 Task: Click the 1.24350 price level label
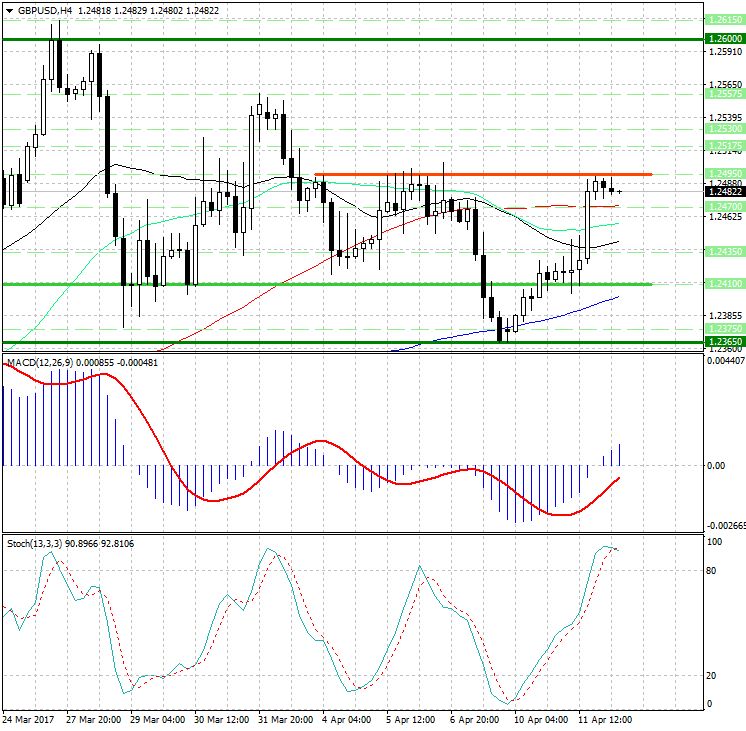tap(725, 252)
